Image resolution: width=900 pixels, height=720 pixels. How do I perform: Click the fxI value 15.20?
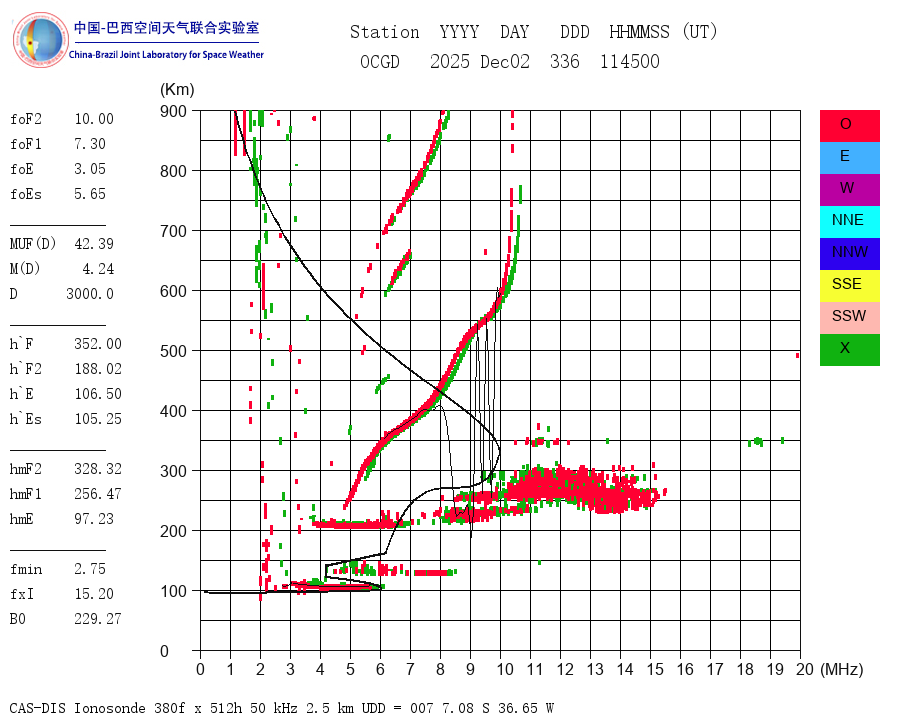94,594
